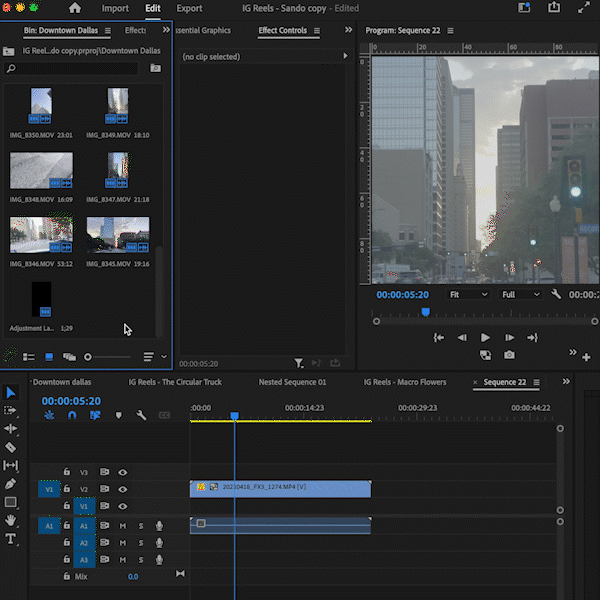Viewport: 600px width, 600px height.
Task: Open the Fit zoom level dropdown
Action: click(x=468, y=295)
